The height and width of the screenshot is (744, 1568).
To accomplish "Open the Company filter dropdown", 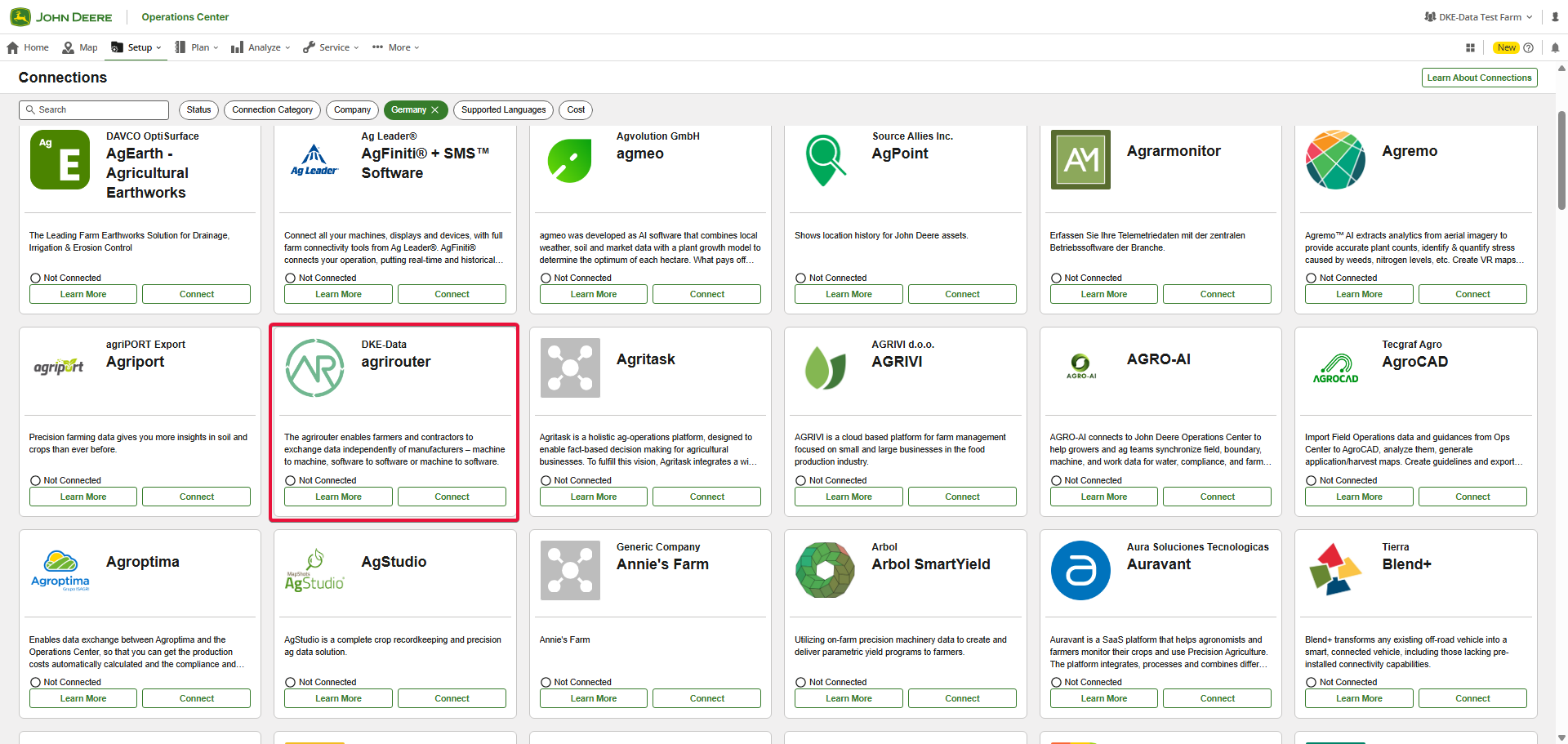I will 352,109.
